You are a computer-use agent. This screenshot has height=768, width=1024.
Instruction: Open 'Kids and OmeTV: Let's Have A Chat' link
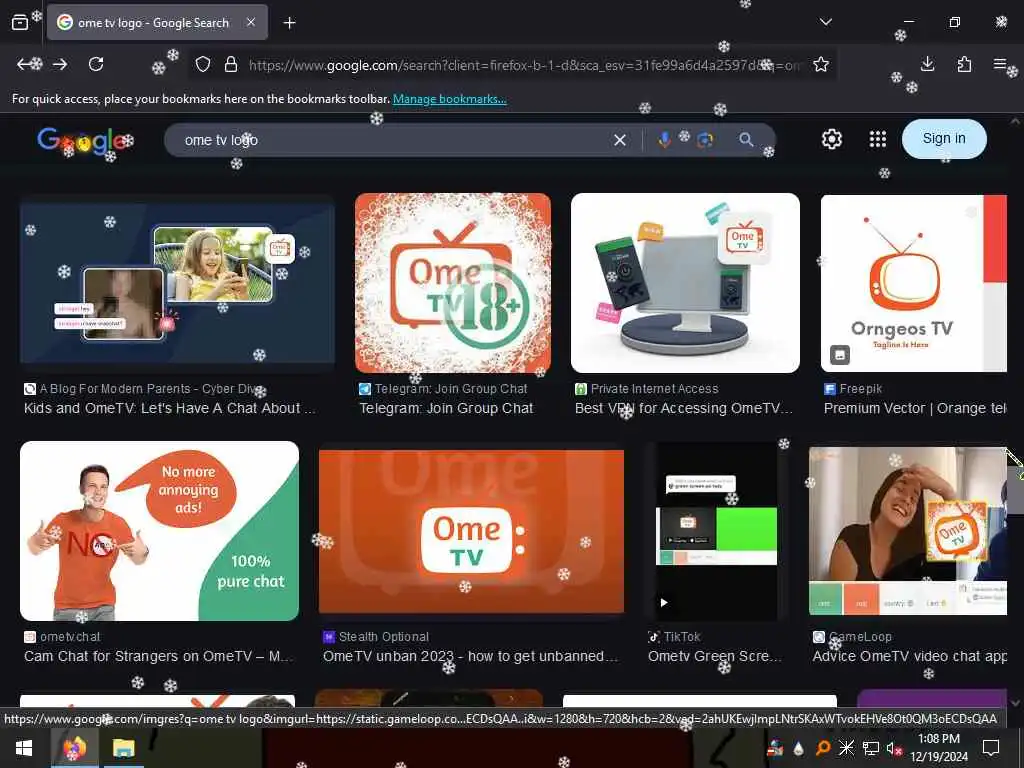(170, 408)
